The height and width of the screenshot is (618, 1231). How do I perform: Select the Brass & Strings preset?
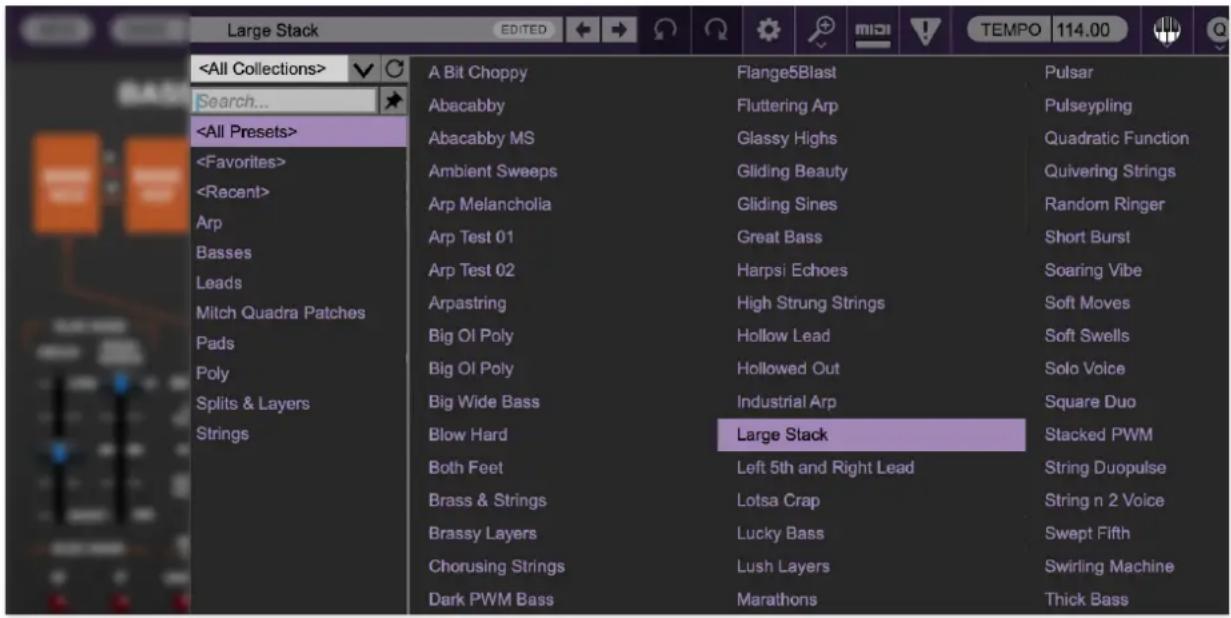click(487, 500)
